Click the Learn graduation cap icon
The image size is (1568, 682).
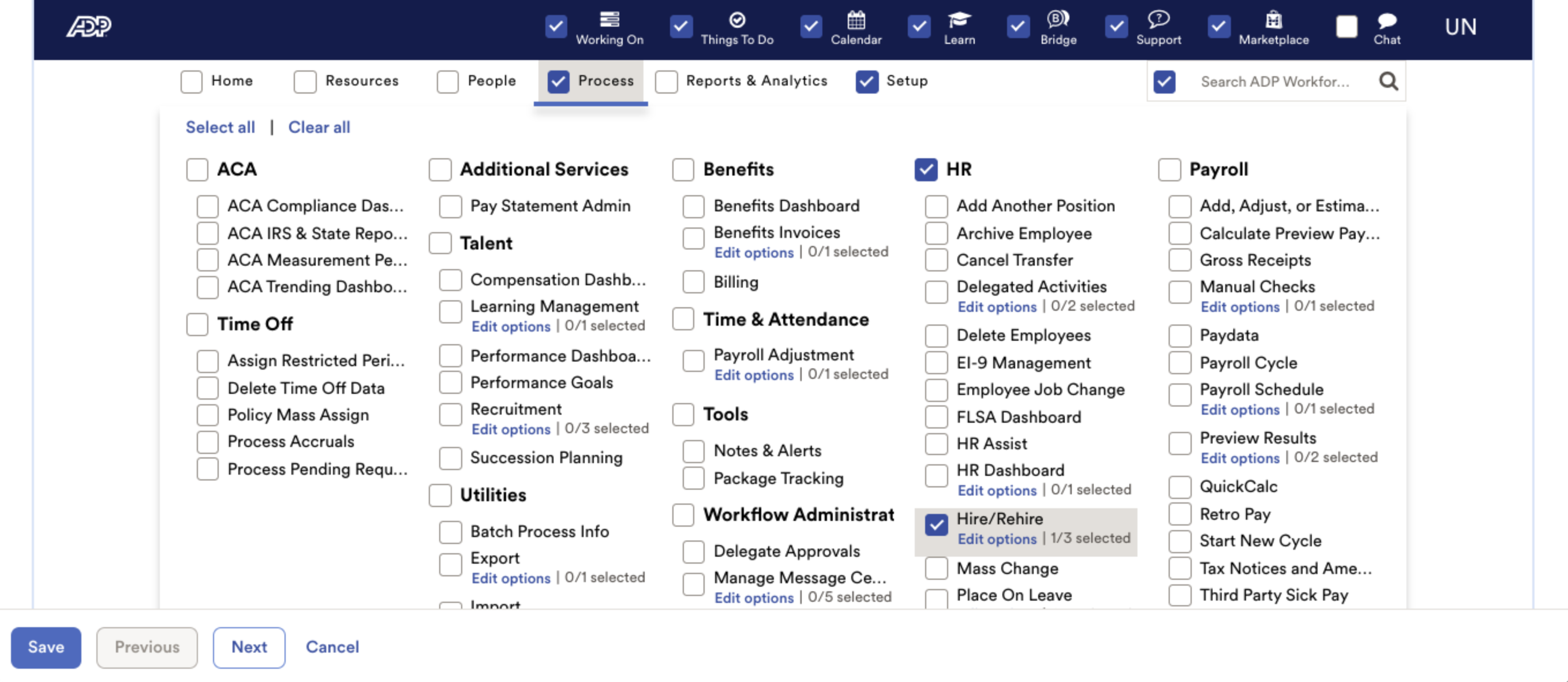(959, 20)
